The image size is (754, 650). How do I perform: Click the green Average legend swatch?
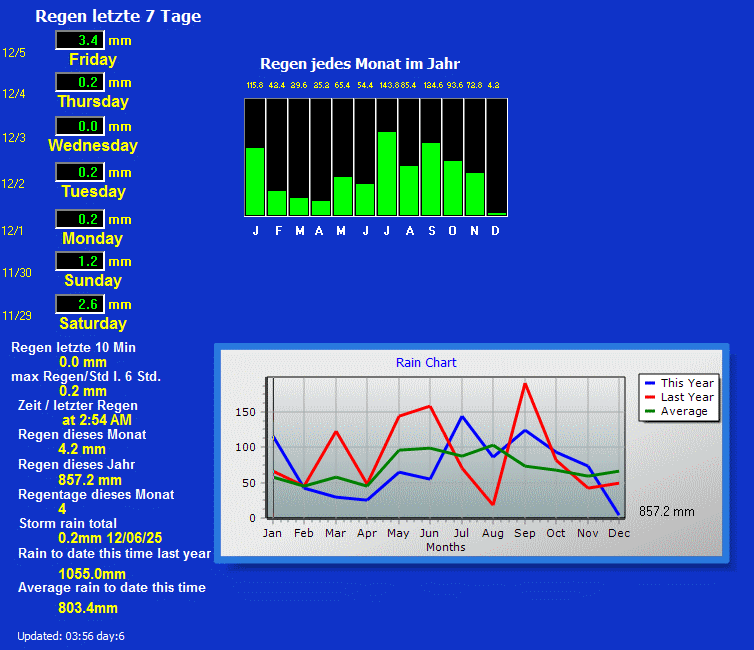650,411
